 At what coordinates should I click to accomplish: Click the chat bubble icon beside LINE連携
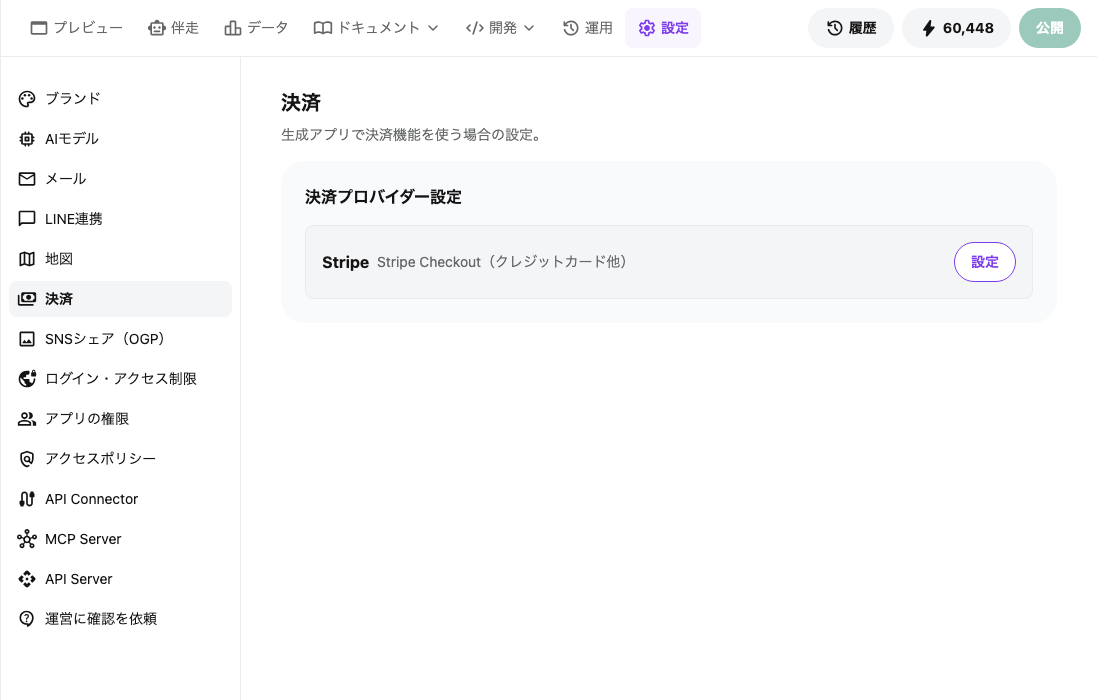pyautogui.click(x=27, y=219)
